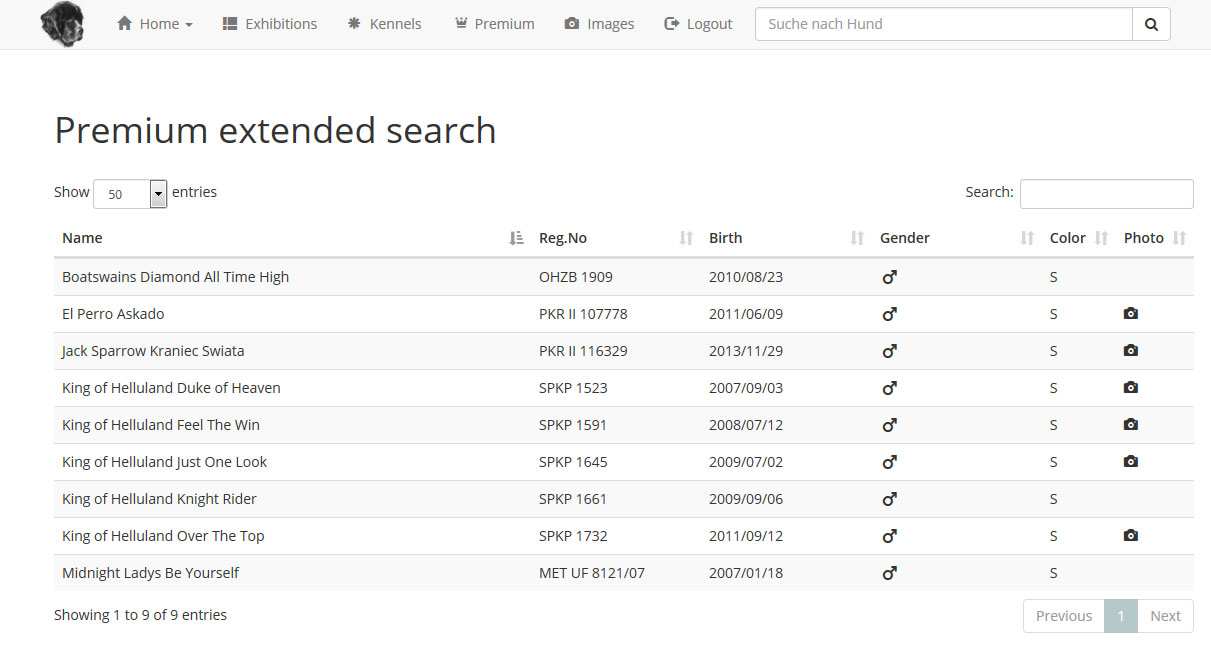Open the Show entries dropdown
1211x649 pixels.
point(130,194)
